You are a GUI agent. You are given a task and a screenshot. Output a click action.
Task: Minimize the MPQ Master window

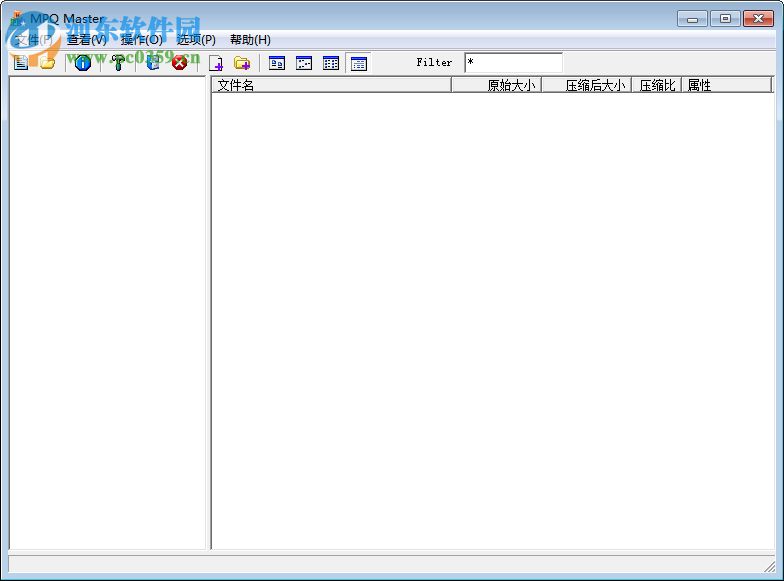(x=692, y=19)
